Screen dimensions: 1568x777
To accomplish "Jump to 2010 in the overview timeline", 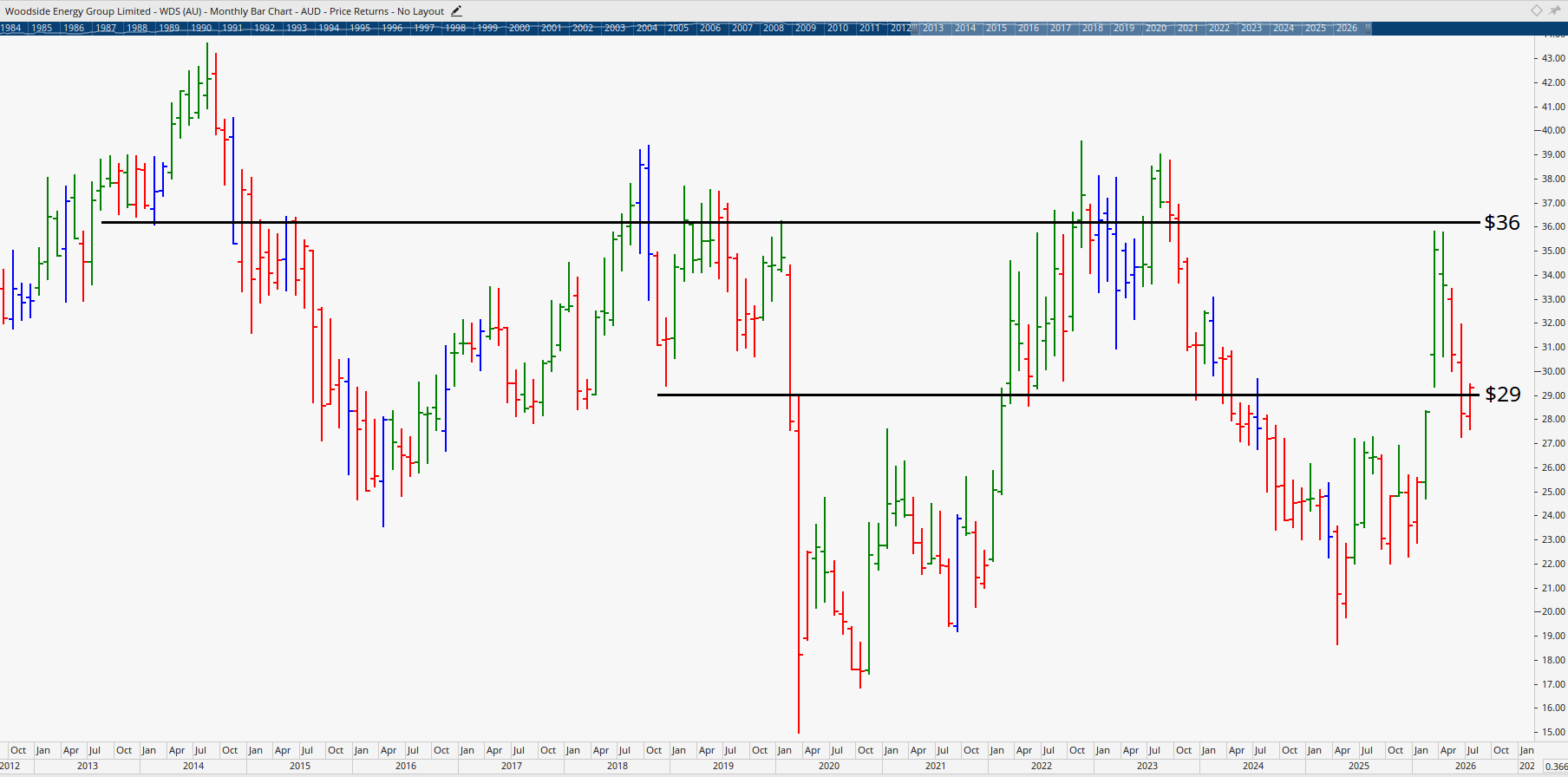I will 838,28.
